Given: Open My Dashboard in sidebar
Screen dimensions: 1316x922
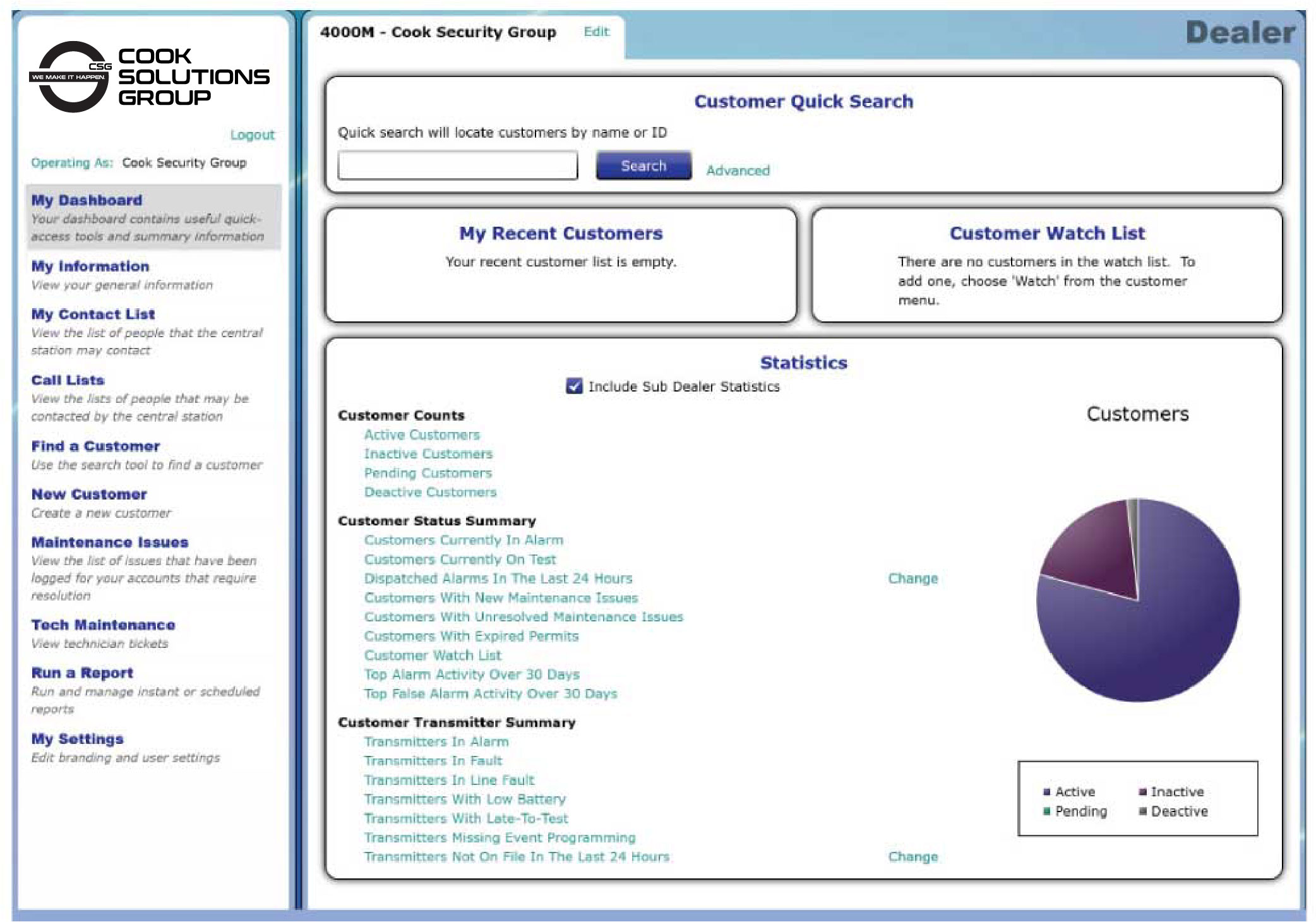Looking at the screenshot, I should (153, 217).
